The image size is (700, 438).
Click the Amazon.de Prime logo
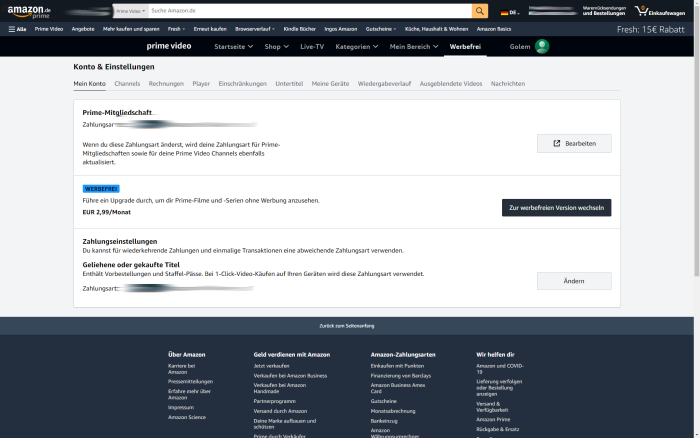pyautogui.click(x=29, y=12)
